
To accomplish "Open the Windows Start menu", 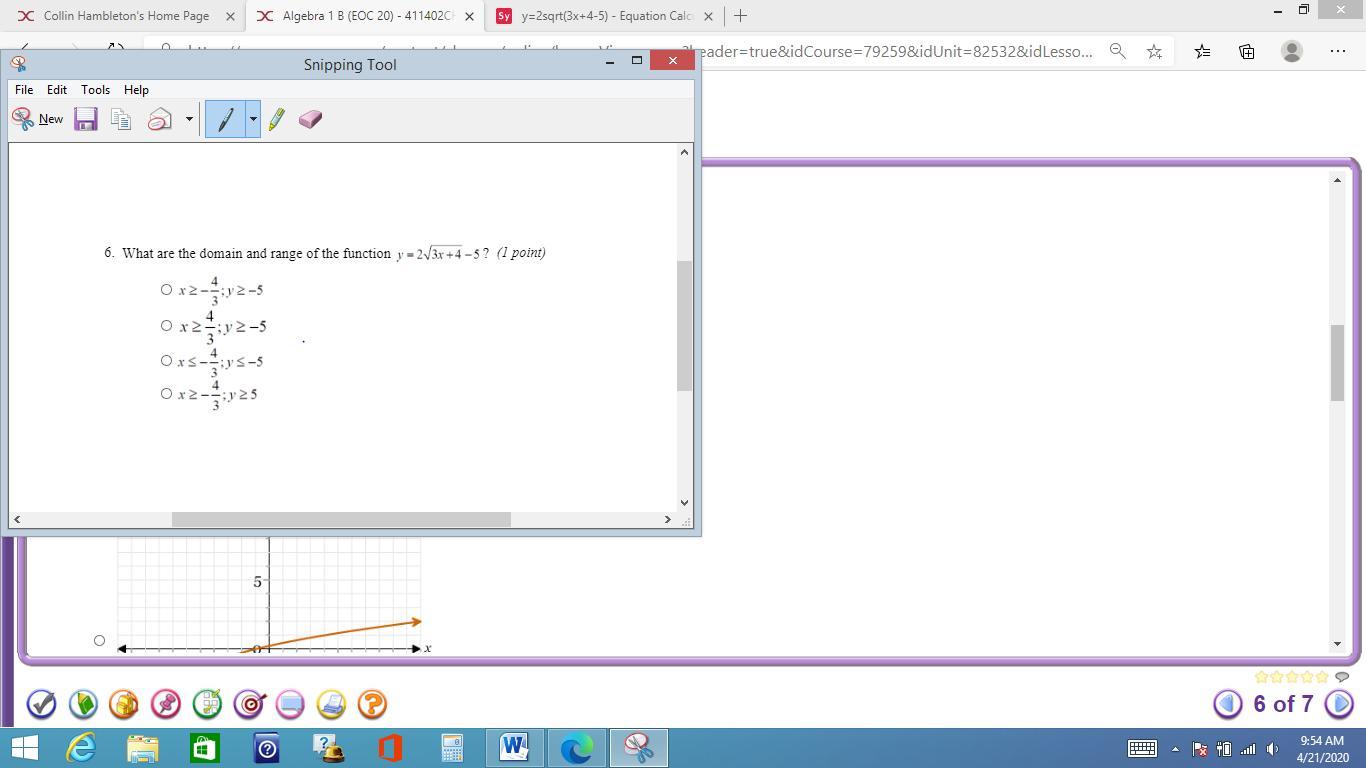I will (23, 748).
